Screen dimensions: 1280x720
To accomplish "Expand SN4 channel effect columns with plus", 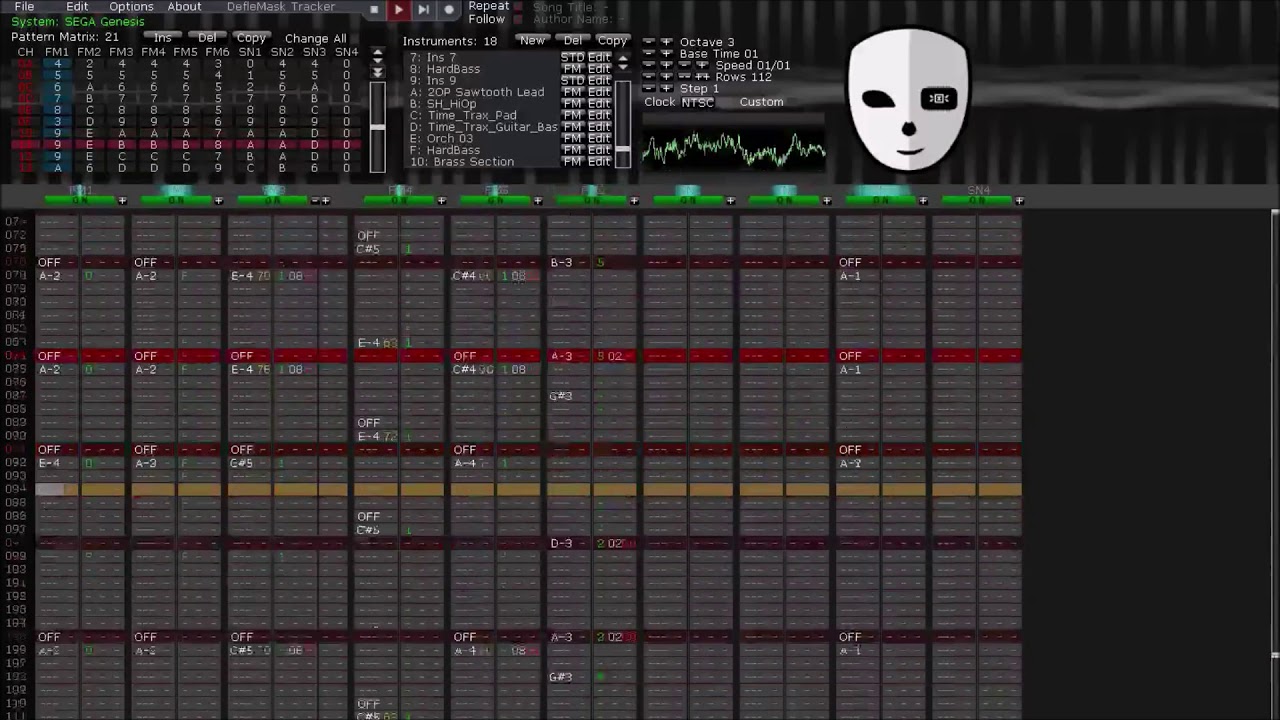I will pyautogui.click(x=1019, y=201).
